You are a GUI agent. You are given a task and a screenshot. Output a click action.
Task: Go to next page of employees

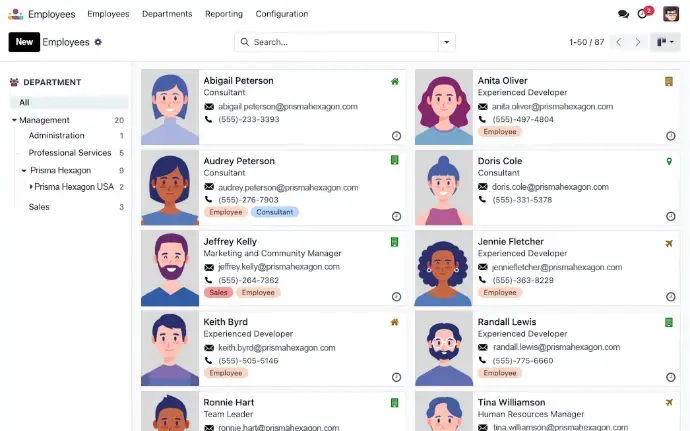(x=638, y=42)
